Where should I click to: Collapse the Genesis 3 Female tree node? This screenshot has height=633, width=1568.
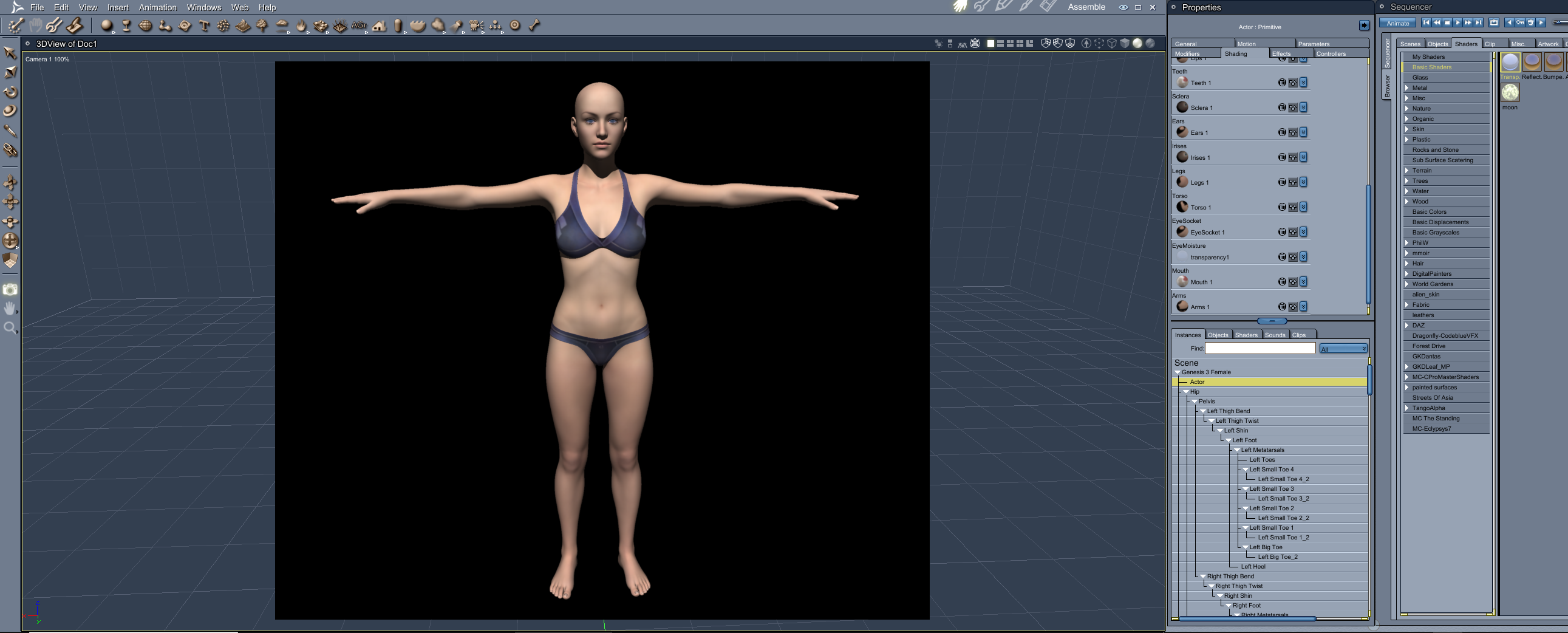pos(1178,372)
